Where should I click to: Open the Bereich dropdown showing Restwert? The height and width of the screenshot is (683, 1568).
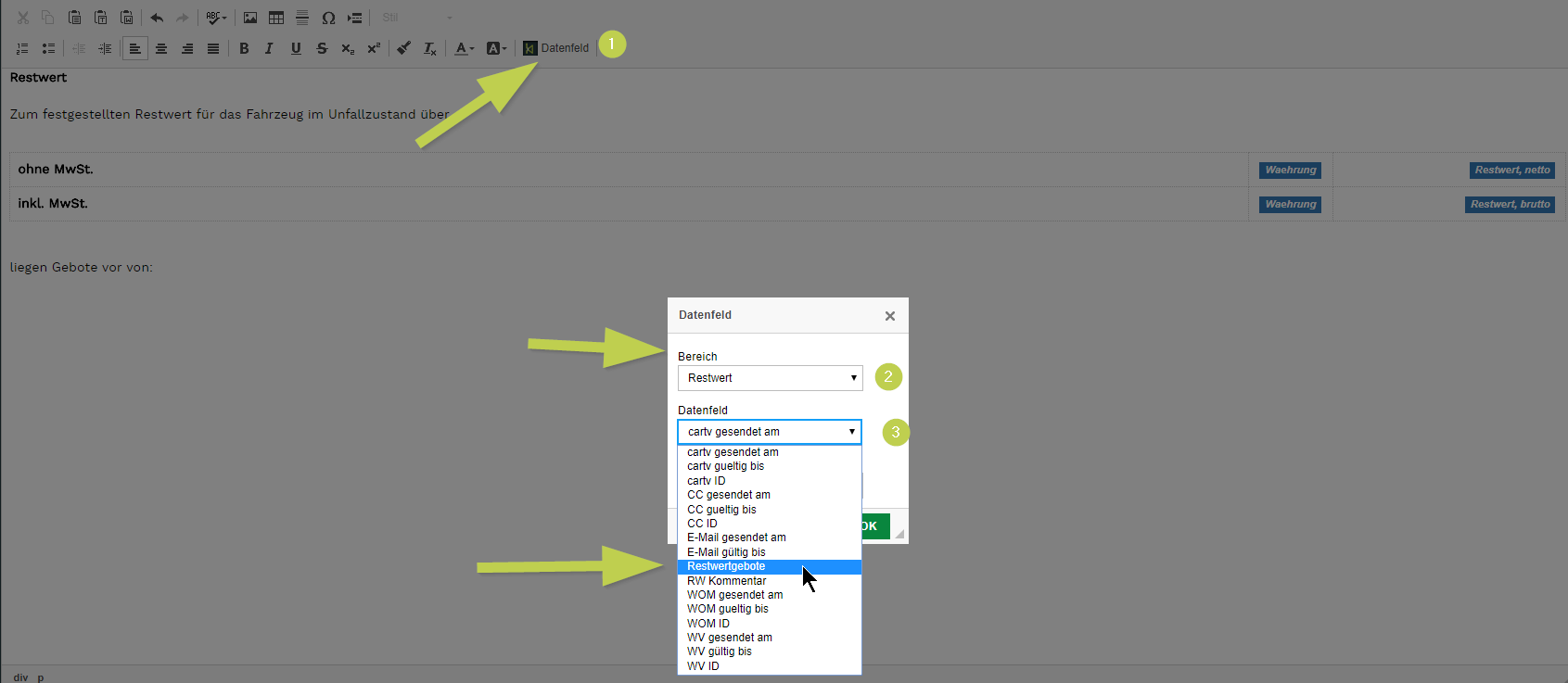coord(770,378)
